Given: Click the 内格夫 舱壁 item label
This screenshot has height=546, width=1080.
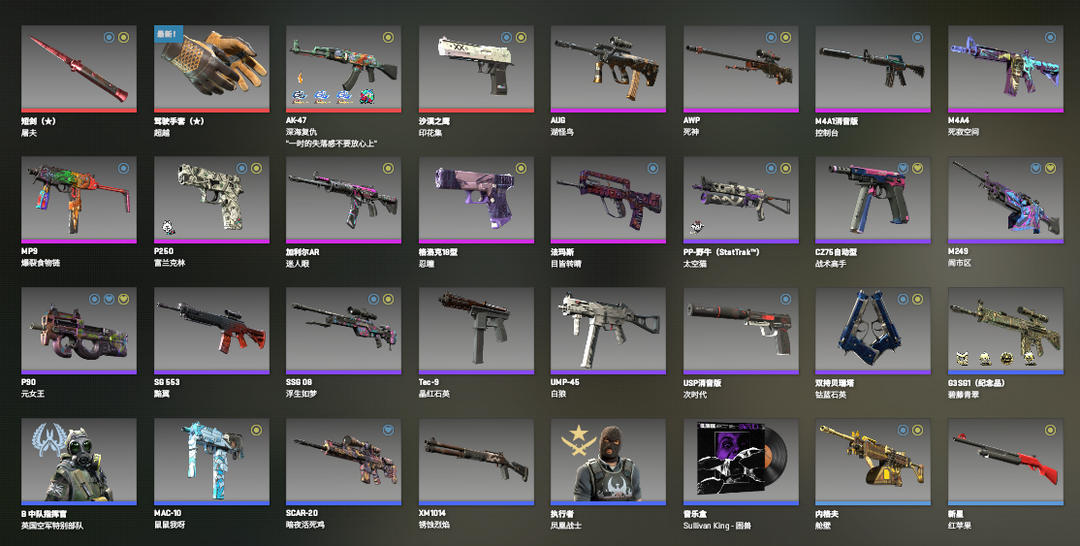Looking at the screenshot, I should click(x=828, y=520).
